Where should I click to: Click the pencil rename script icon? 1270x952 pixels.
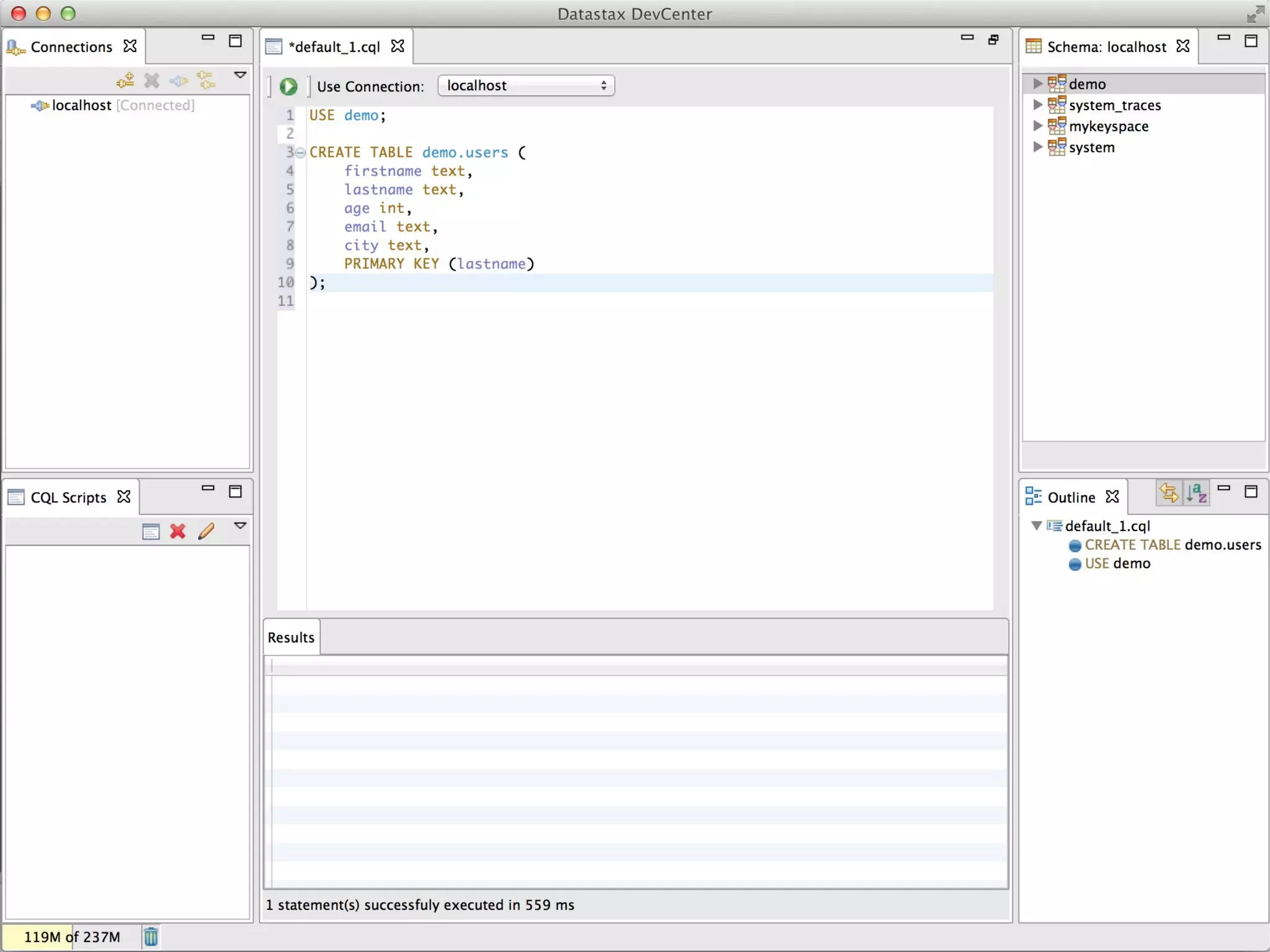pyautogui.click(x=206, y=531)
